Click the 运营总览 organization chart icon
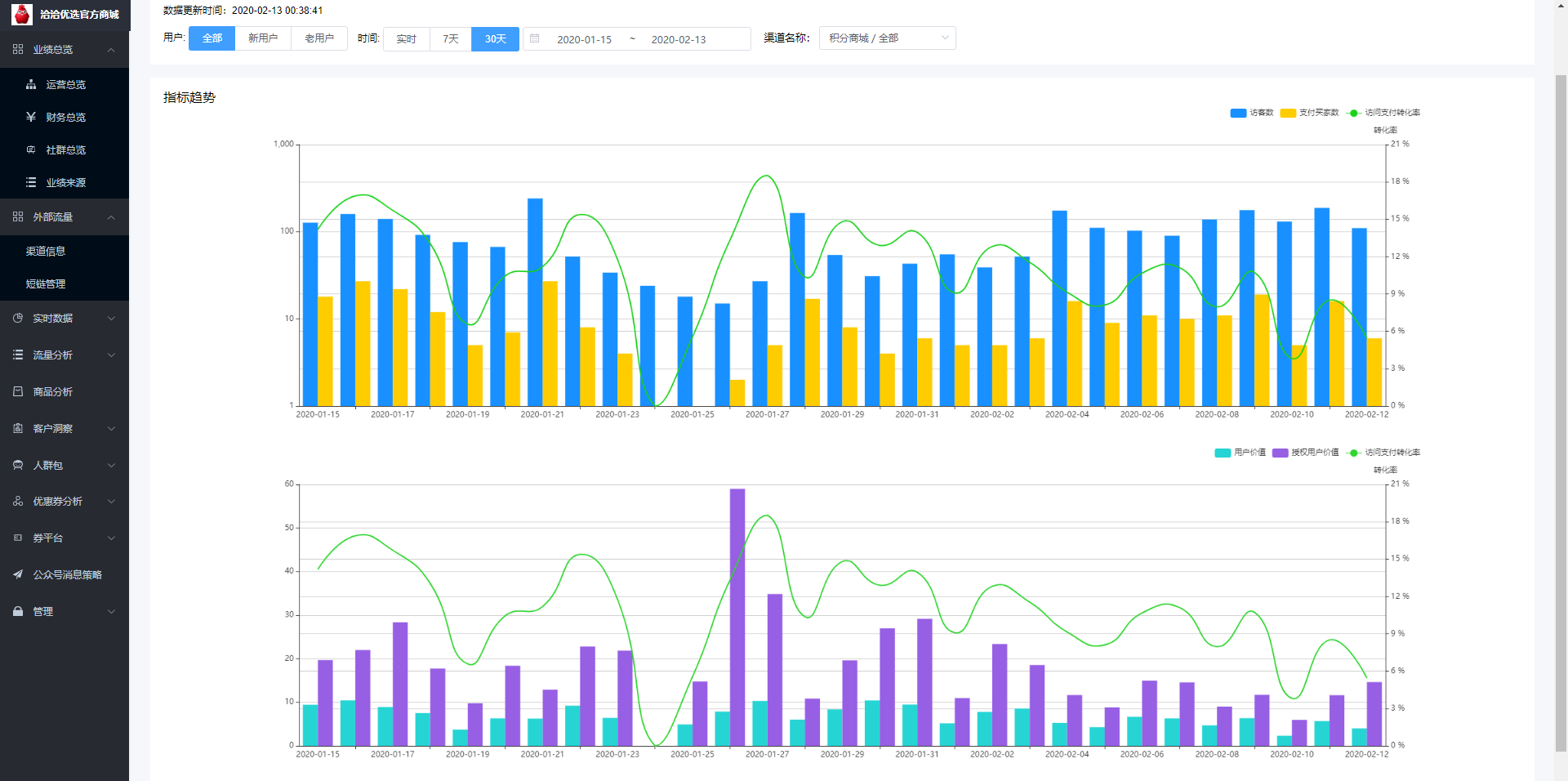 click(31, 84)
